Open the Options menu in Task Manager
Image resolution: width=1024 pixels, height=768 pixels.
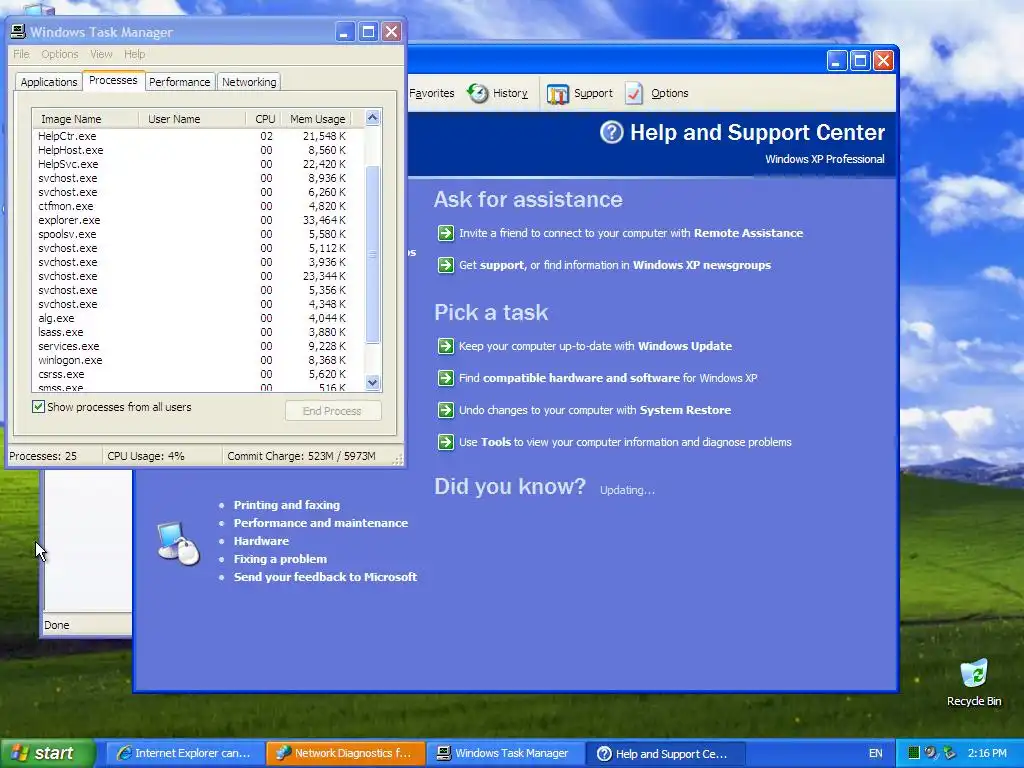pos(59,54)
